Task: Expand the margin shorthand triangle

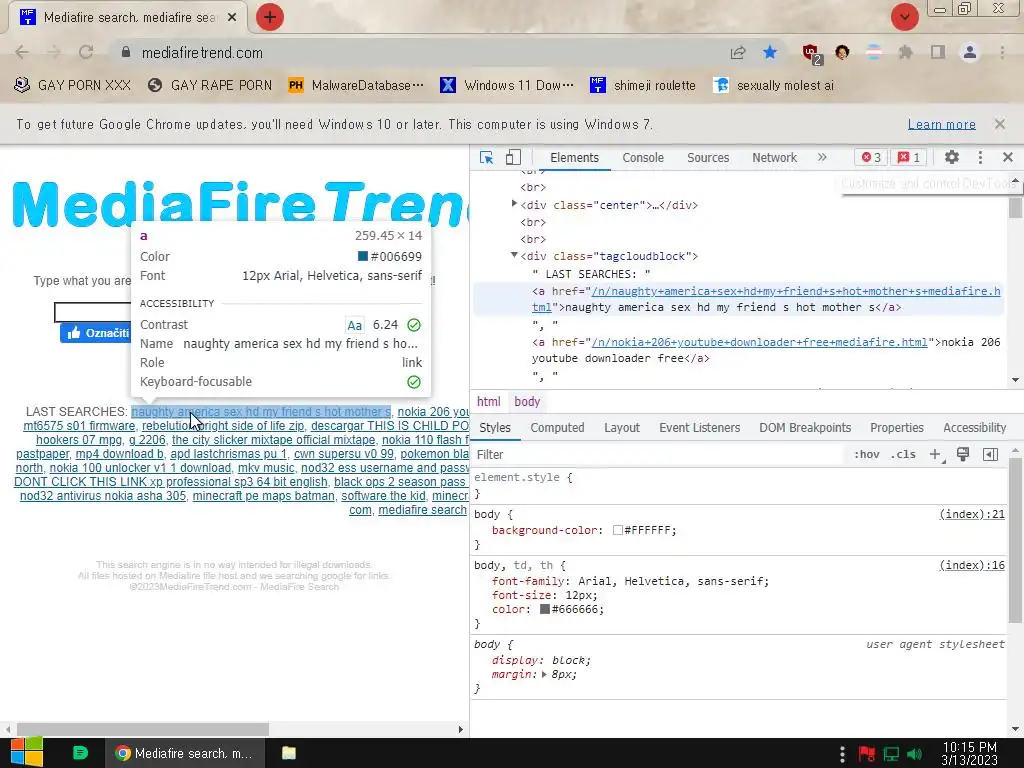Action: [x=544, y=675]
